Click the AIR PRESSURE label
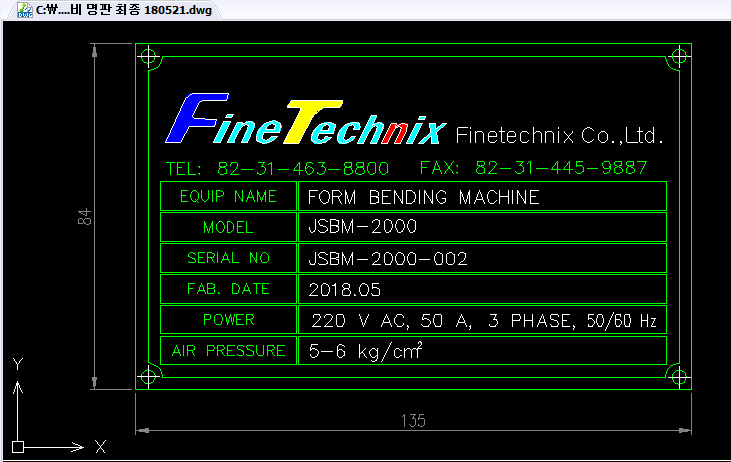The height and width of the screenshot is (462, 731). click(228, 351)
